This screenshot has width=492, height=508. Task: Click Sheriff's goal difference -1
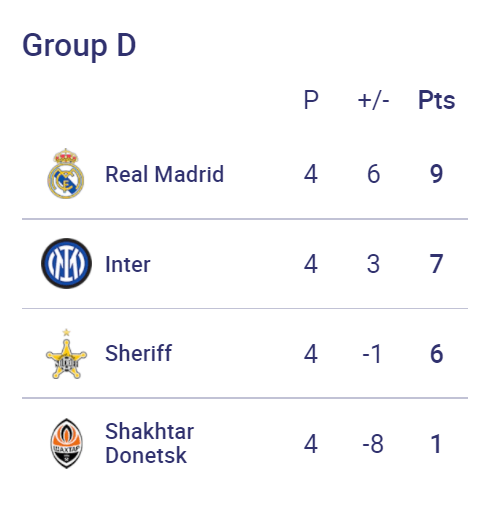tap(372, 354)
